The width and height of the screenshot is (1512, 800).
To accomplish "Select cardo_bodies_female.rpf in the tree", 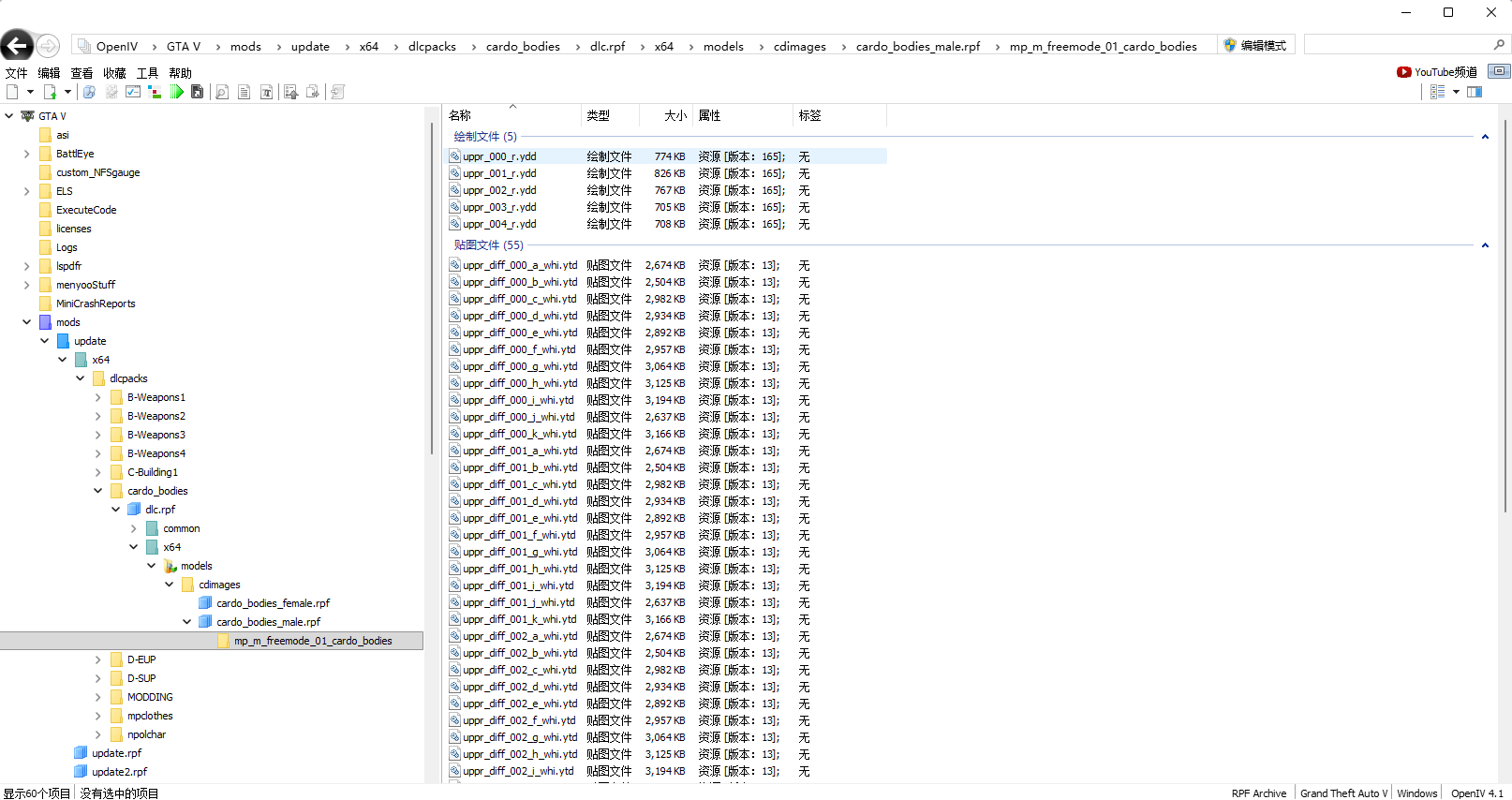I will 273,603.
